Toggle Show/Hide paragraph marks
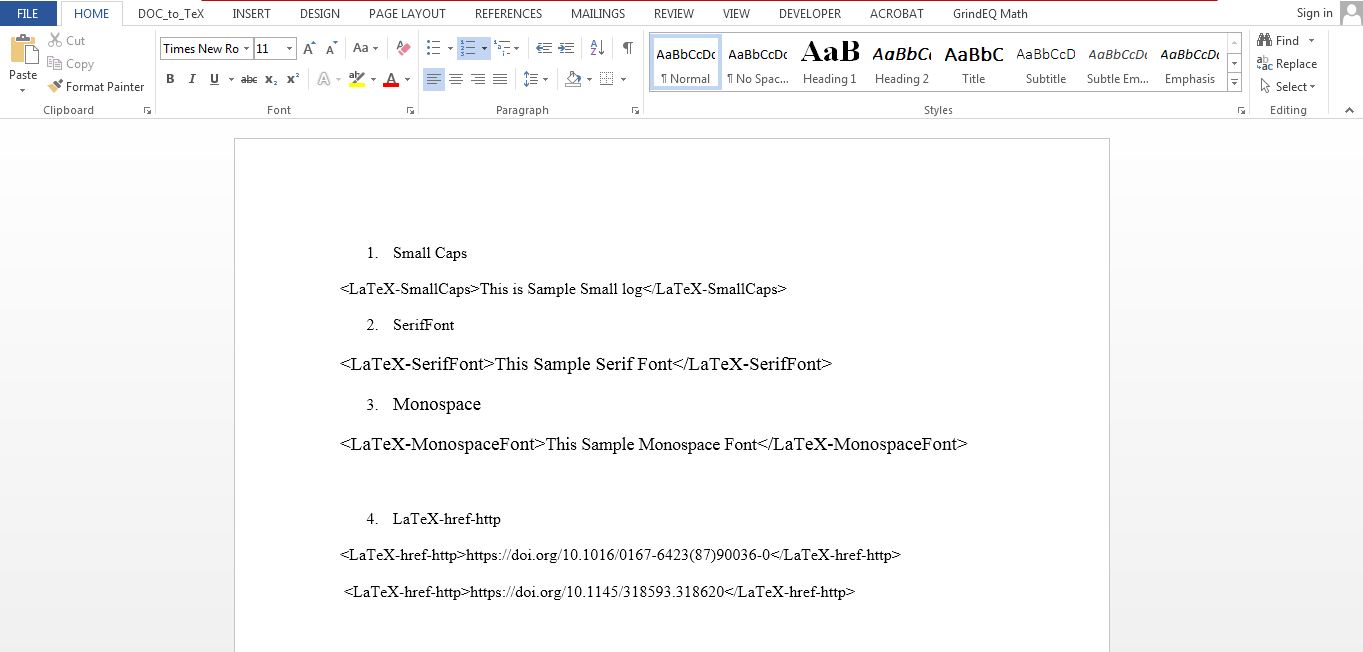 pos(628,48)
